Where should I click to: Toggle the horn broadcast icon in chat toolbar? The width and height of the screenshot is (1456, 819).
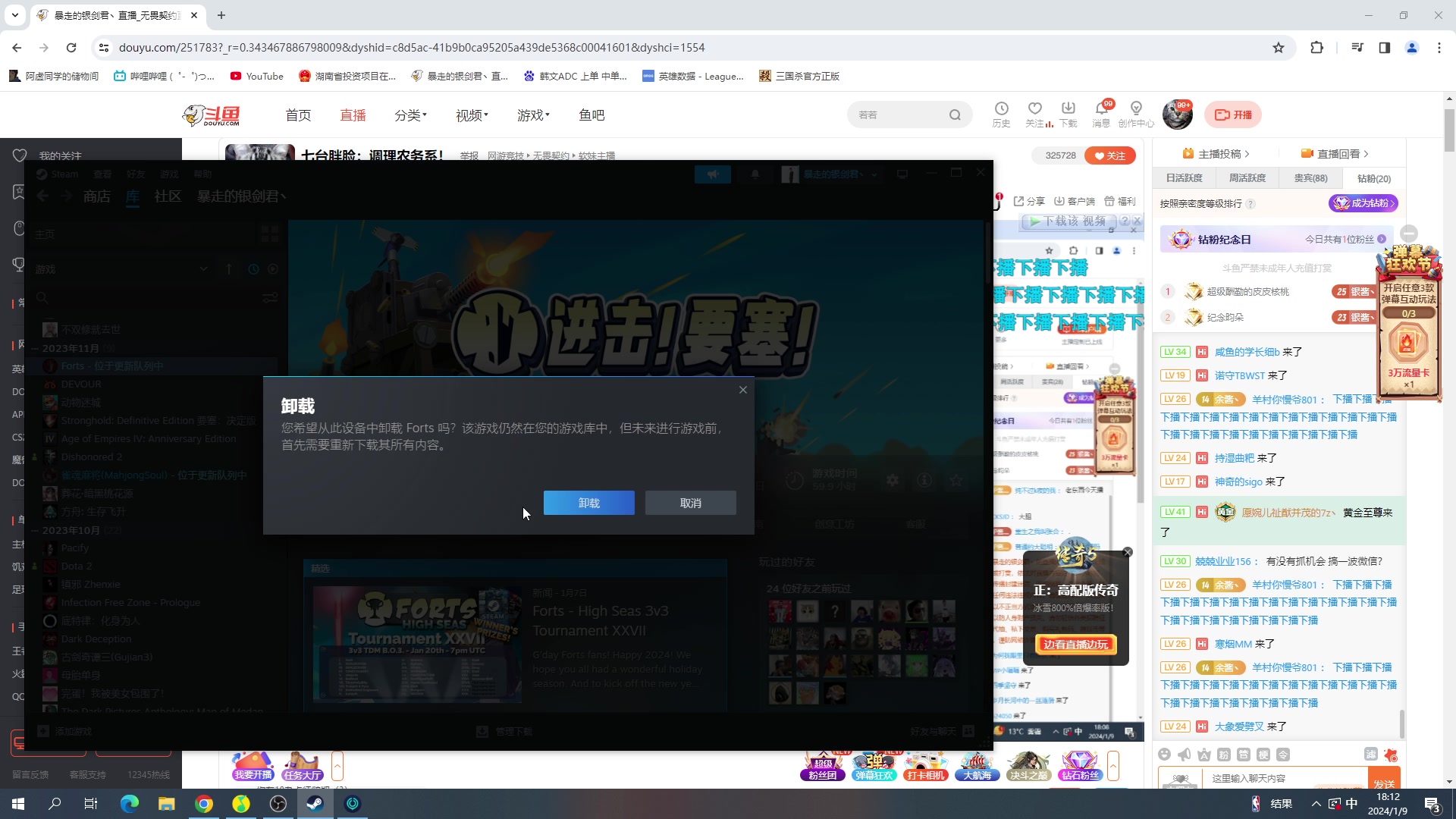pos(1184,755)
